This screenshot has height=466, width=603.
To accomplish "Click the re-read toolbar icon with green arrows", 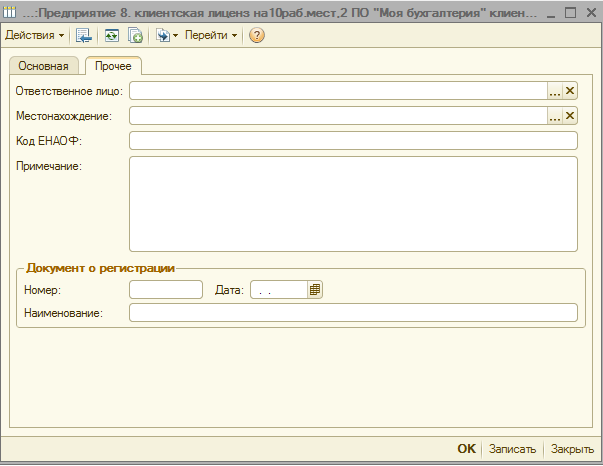I will [x=112, y=35].
